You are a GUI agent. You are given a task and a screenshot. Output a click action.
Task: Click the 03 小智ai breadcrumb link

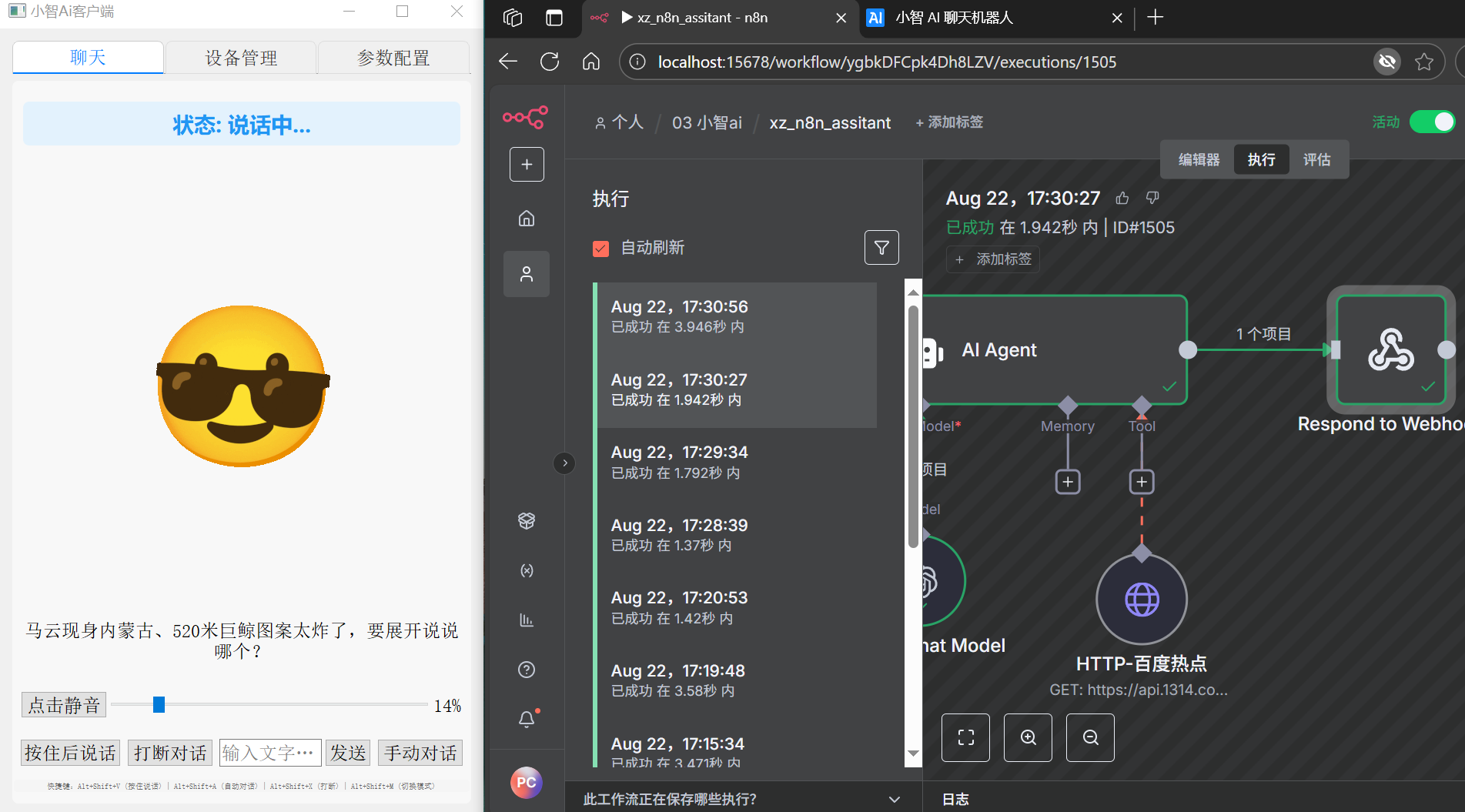[x=707, y=122]
